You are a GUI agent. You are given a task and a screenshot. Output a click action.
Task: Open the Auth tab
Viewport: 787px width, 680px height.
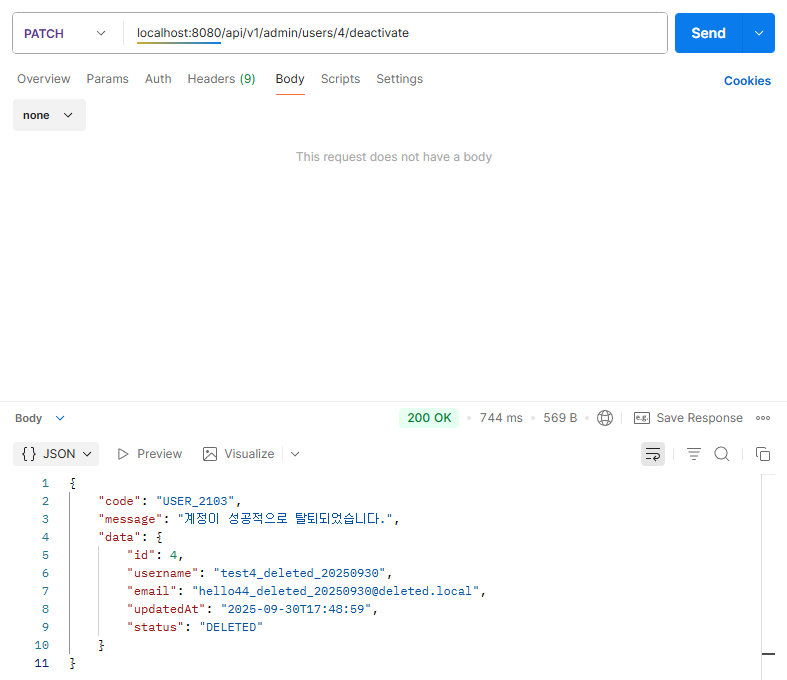158,79
